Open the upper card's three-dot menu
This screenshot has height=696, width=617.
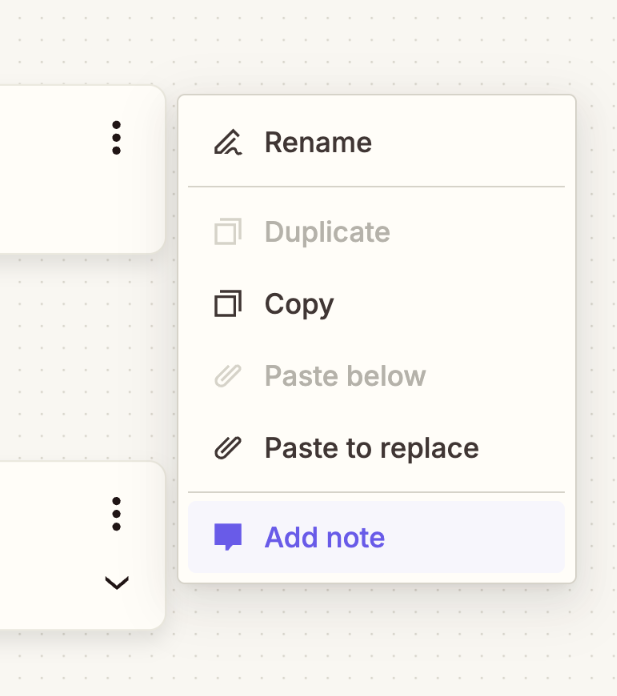pyautogui.click(x=116, y=138)
